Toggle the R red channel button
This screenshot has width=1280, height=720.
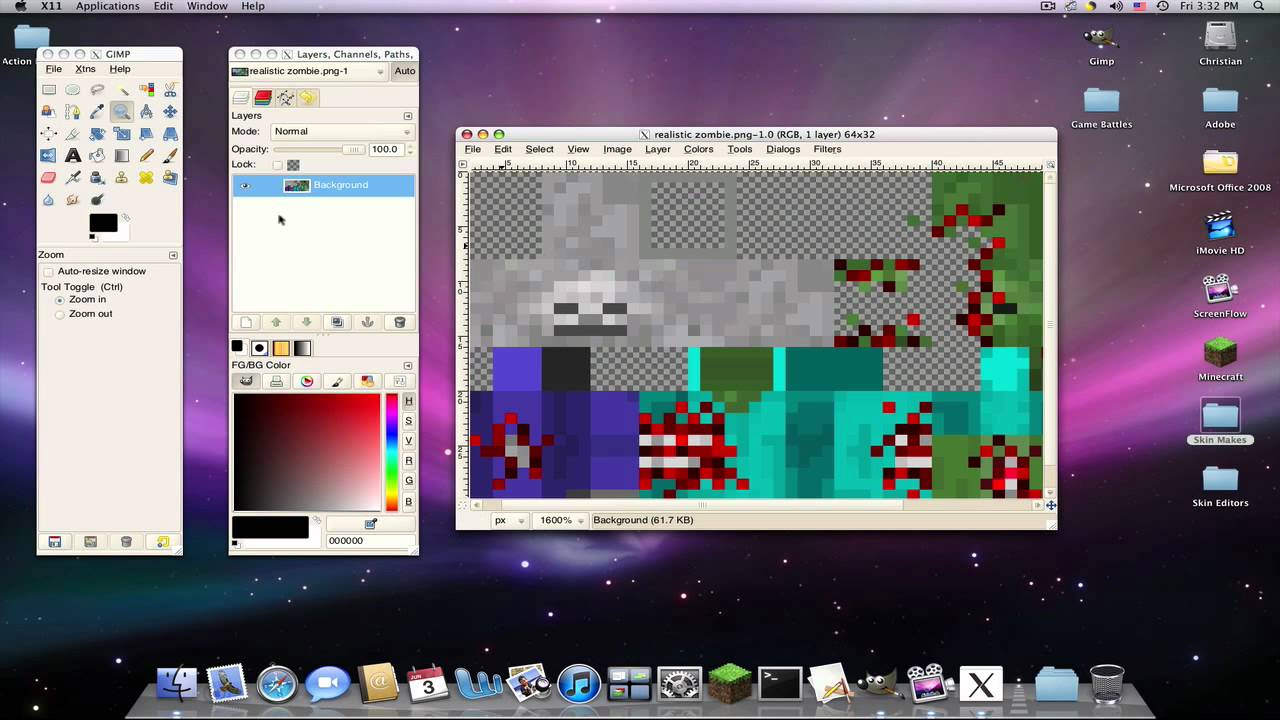point(408,461)
